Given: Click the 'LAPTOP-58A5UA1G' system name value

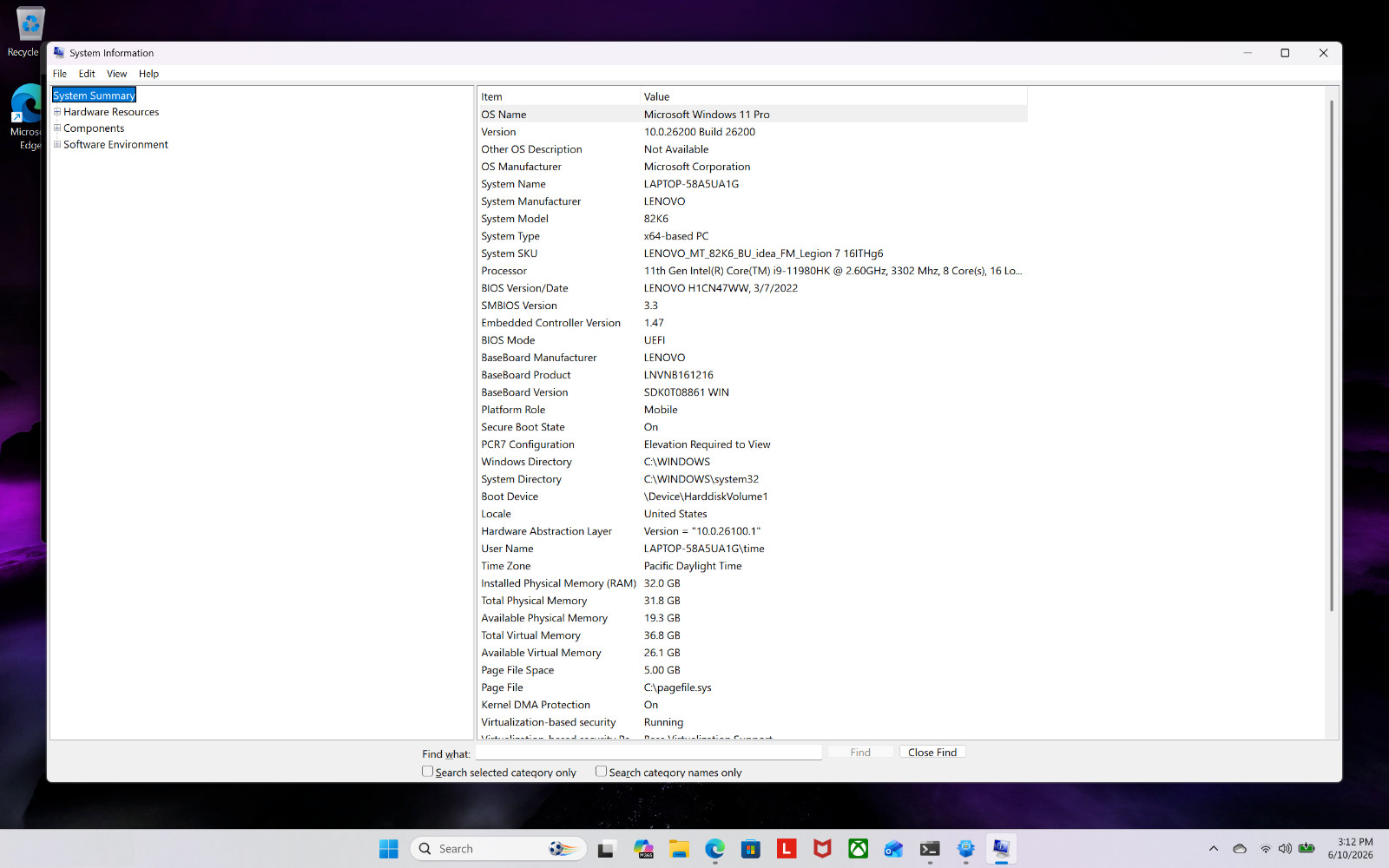Looking at the screenshot, I should click(x=691, y=184).
